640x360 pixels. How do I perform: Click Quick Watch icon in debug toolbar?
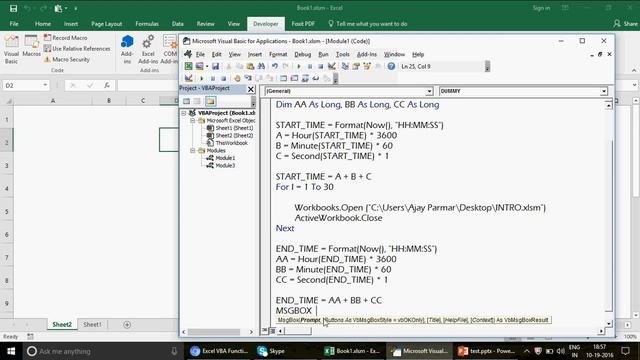click(316, 78)
